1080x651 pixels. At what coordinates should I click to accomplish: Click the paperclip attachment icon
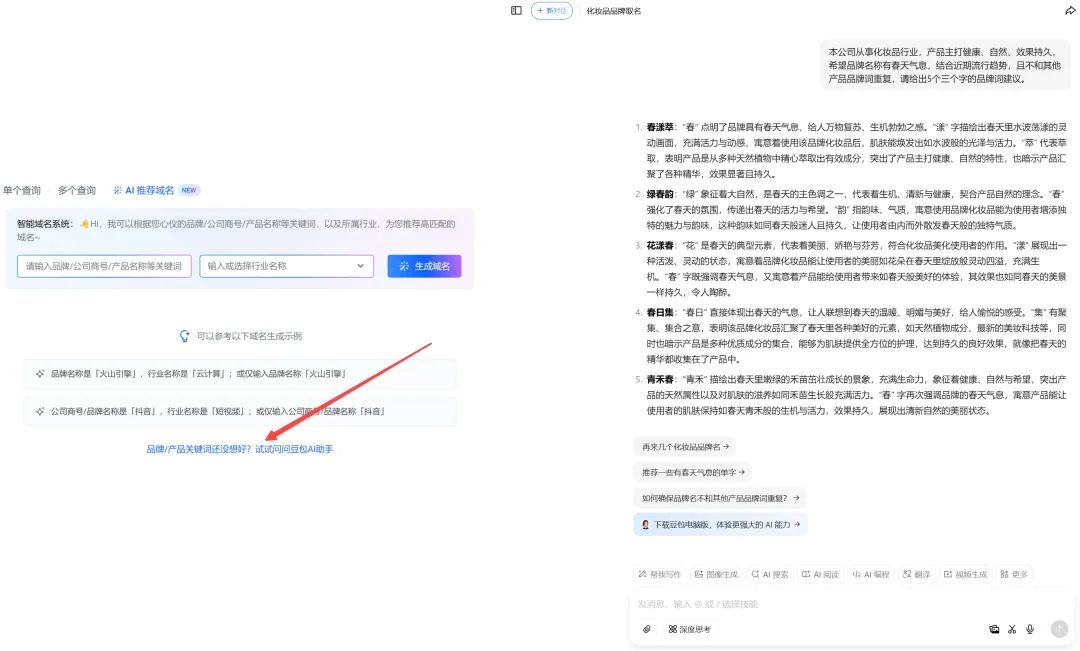pyautogui.click(x=646, y=629)
